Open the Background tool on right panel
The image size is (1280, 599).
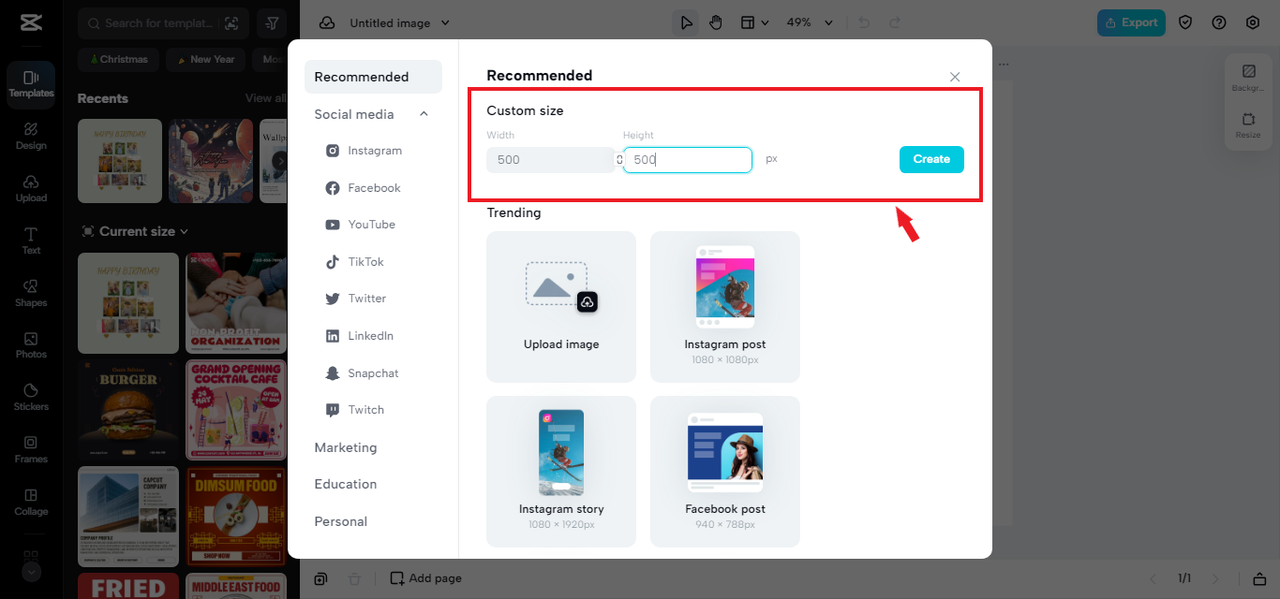pos(1248,78)
